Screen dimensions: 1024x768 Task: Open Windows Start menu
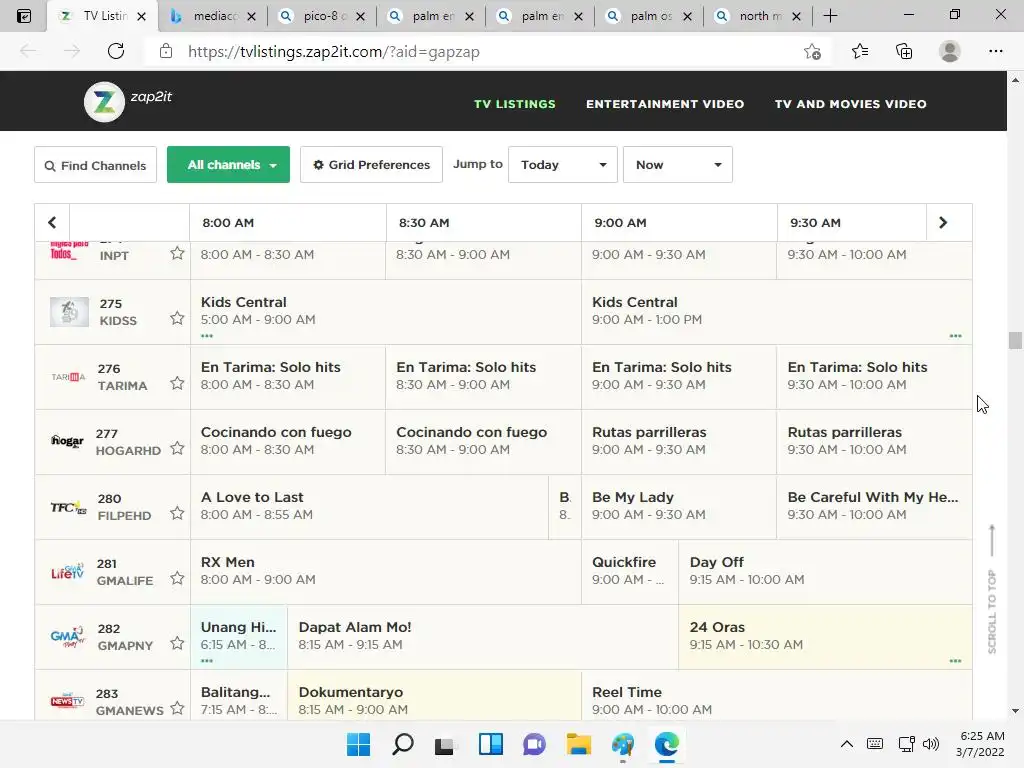coord(358,744)
